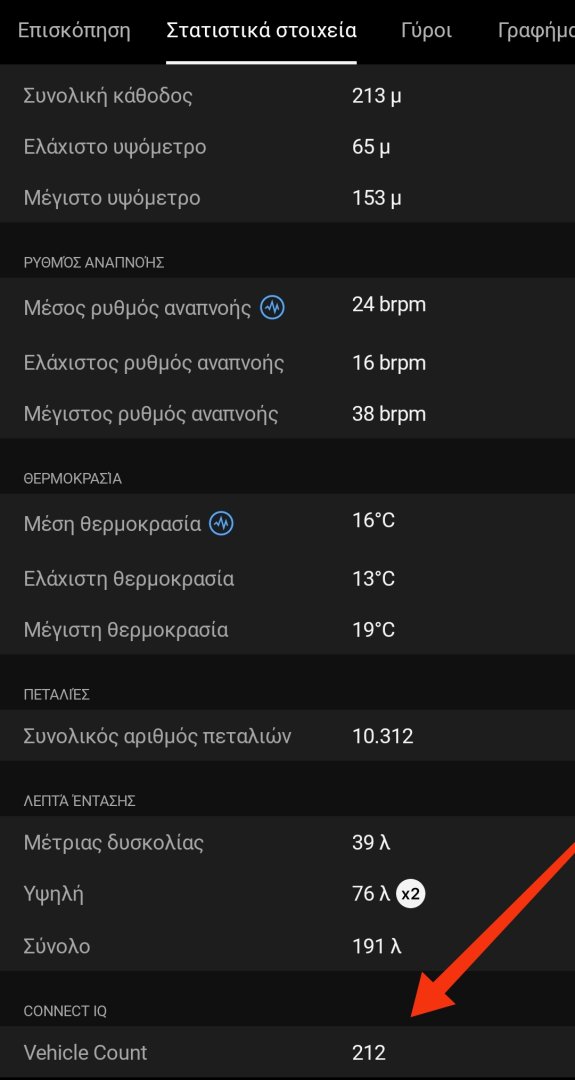This screenshot has width=575, height=1080.
Task: Open the Γραφήματα tab
Action: coord(536,30)
